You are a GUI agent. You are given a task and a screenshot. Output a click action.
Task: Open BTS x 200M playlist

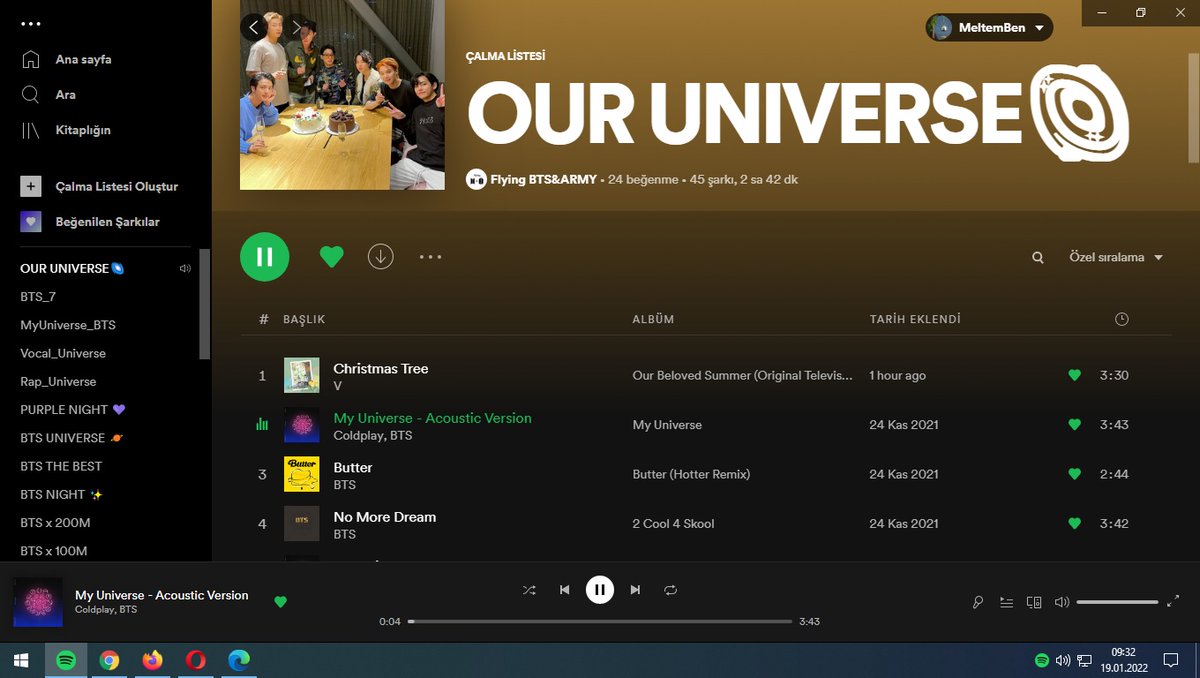tap(55, 522)
